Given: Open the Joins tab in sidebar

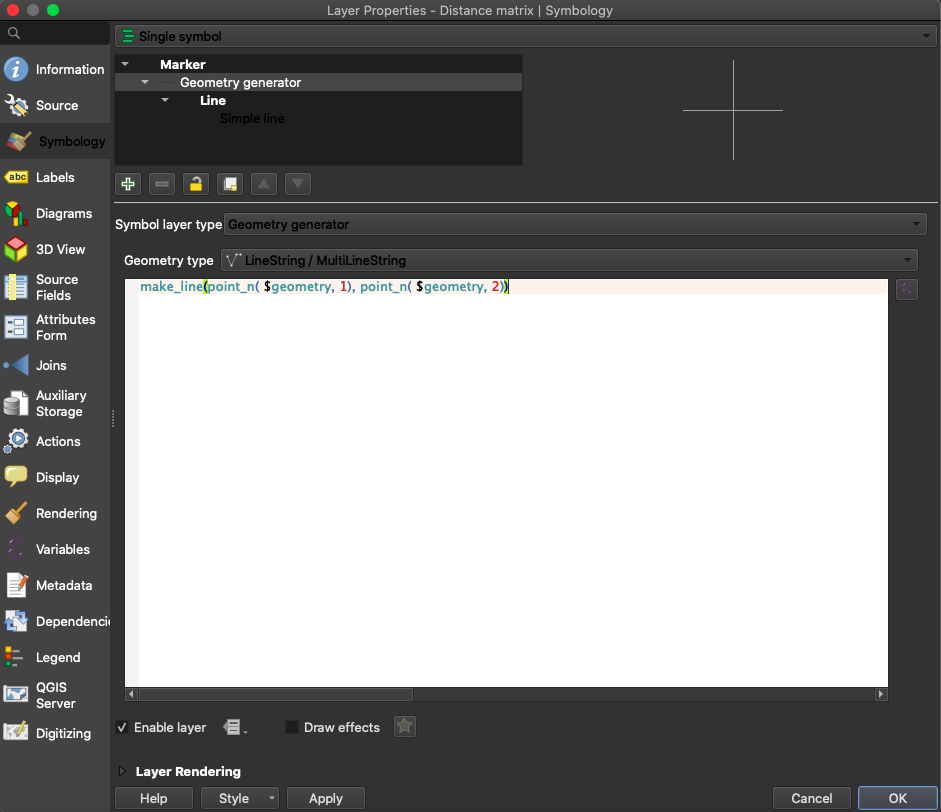Looking at the screenshot, I should [x=51, y=365].
